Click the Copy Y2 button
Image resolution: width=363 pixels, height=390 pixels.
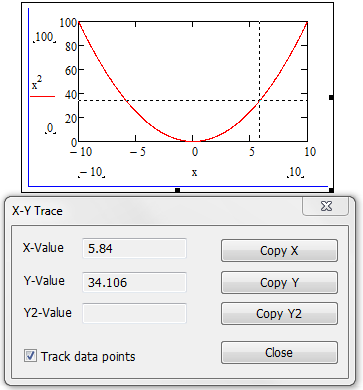click(x=279, y=314)
